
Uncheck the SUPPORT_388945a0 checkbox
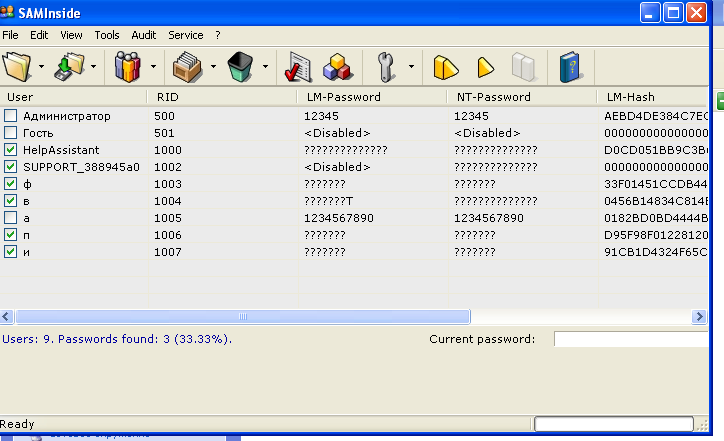tap(11, 167)
